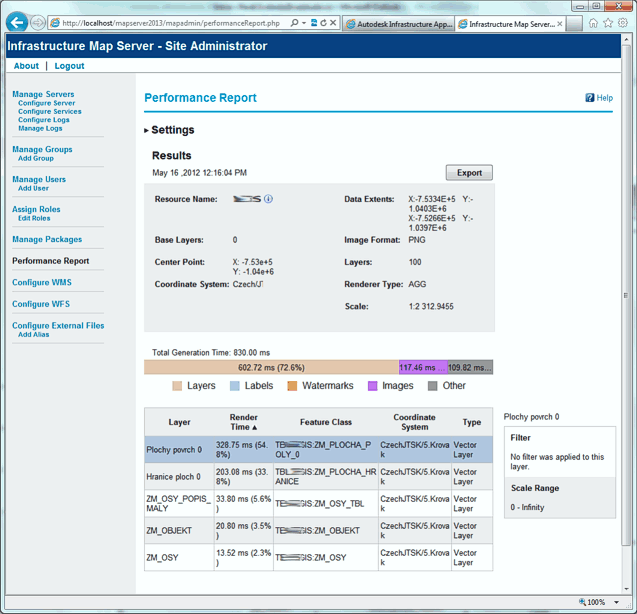Sort by the Layer column header

tap(180, 422)
